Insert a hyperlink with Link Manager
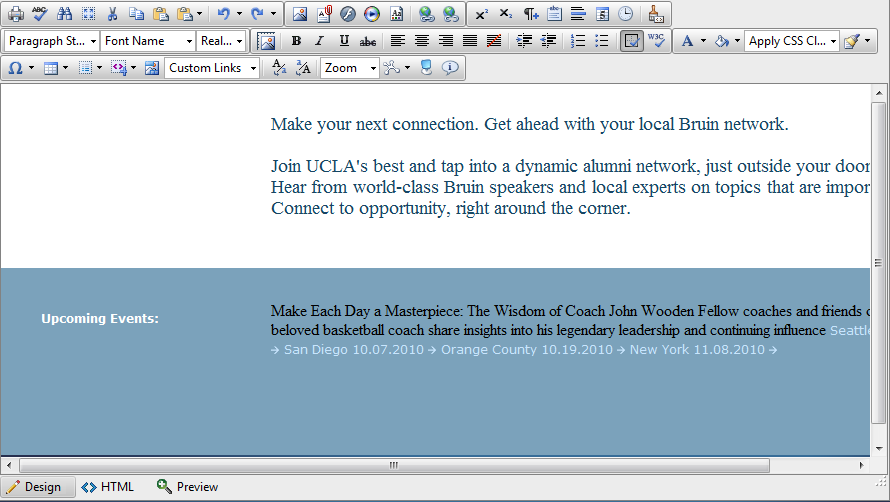The height and width of the screenshot is (502, 890). 426,14
